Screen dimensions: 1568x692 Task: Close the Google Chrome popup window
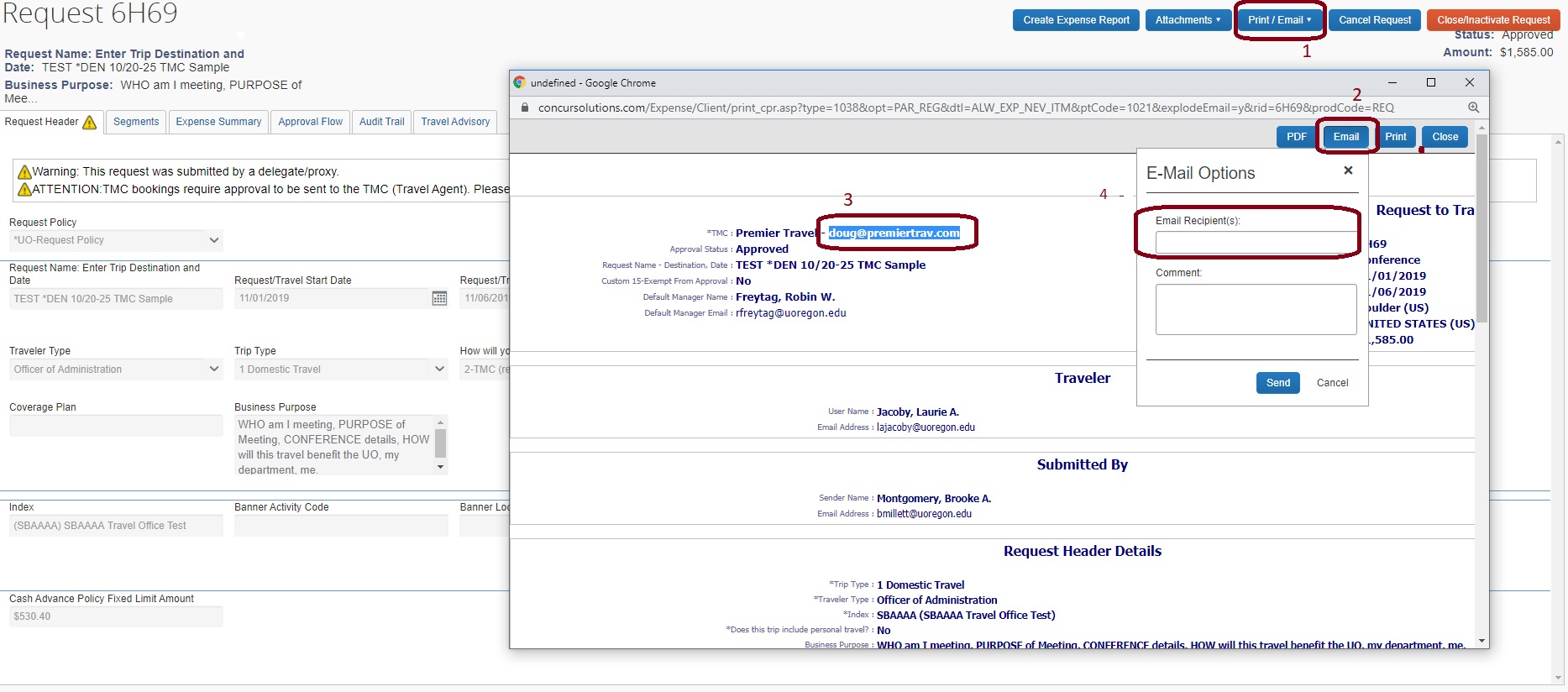(x=1470, y=82)
